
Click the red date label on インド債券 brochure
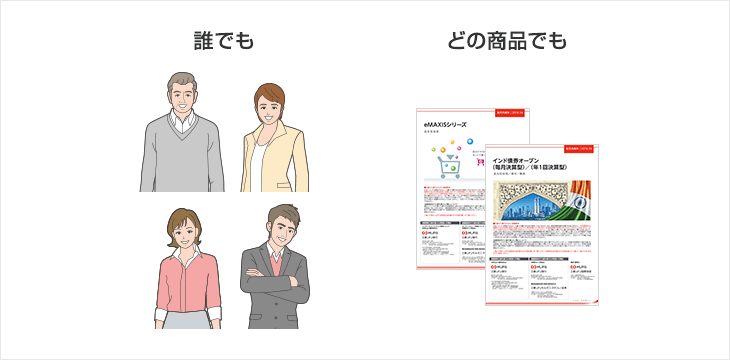click(578, 149)
